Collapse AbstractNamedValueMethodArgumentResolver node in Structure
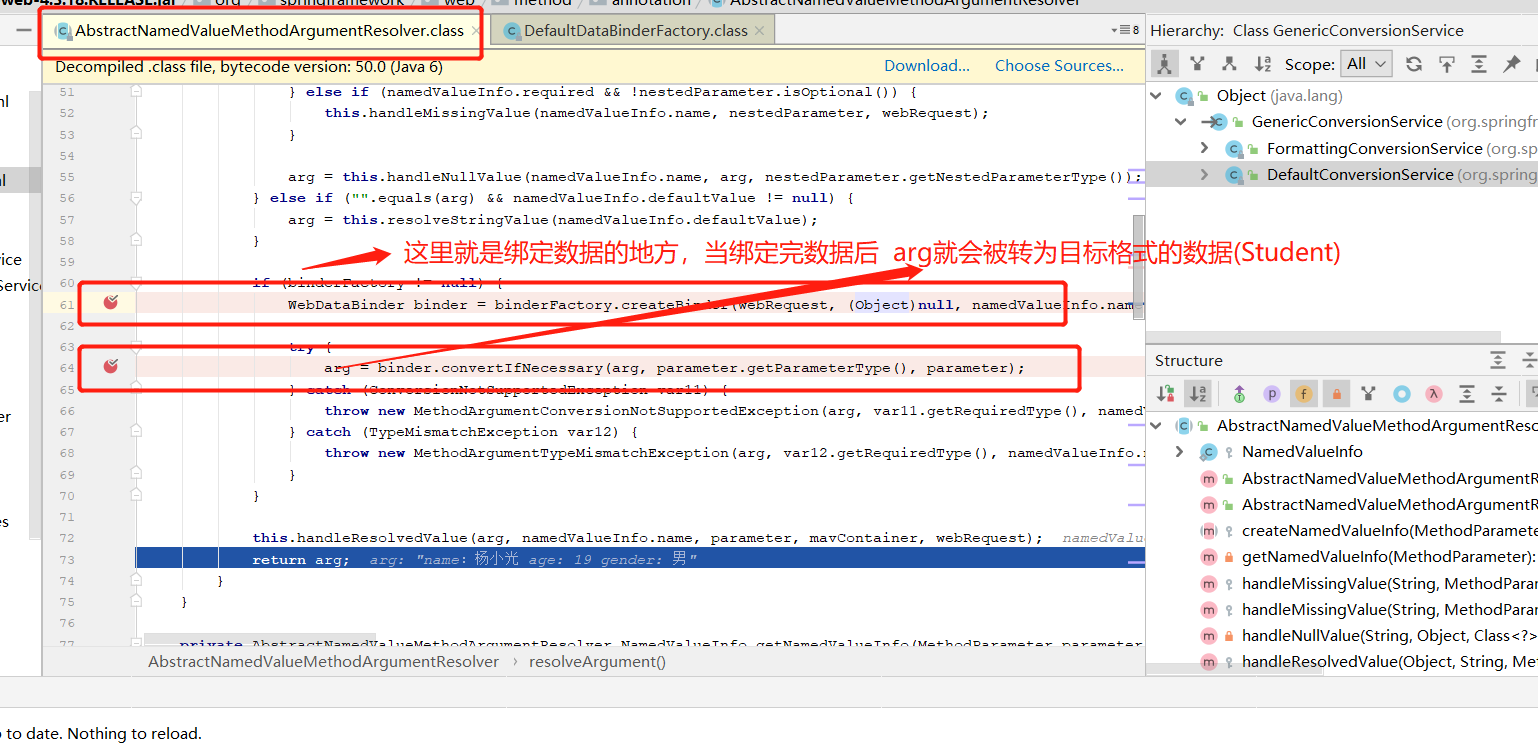 point(1157,426)
